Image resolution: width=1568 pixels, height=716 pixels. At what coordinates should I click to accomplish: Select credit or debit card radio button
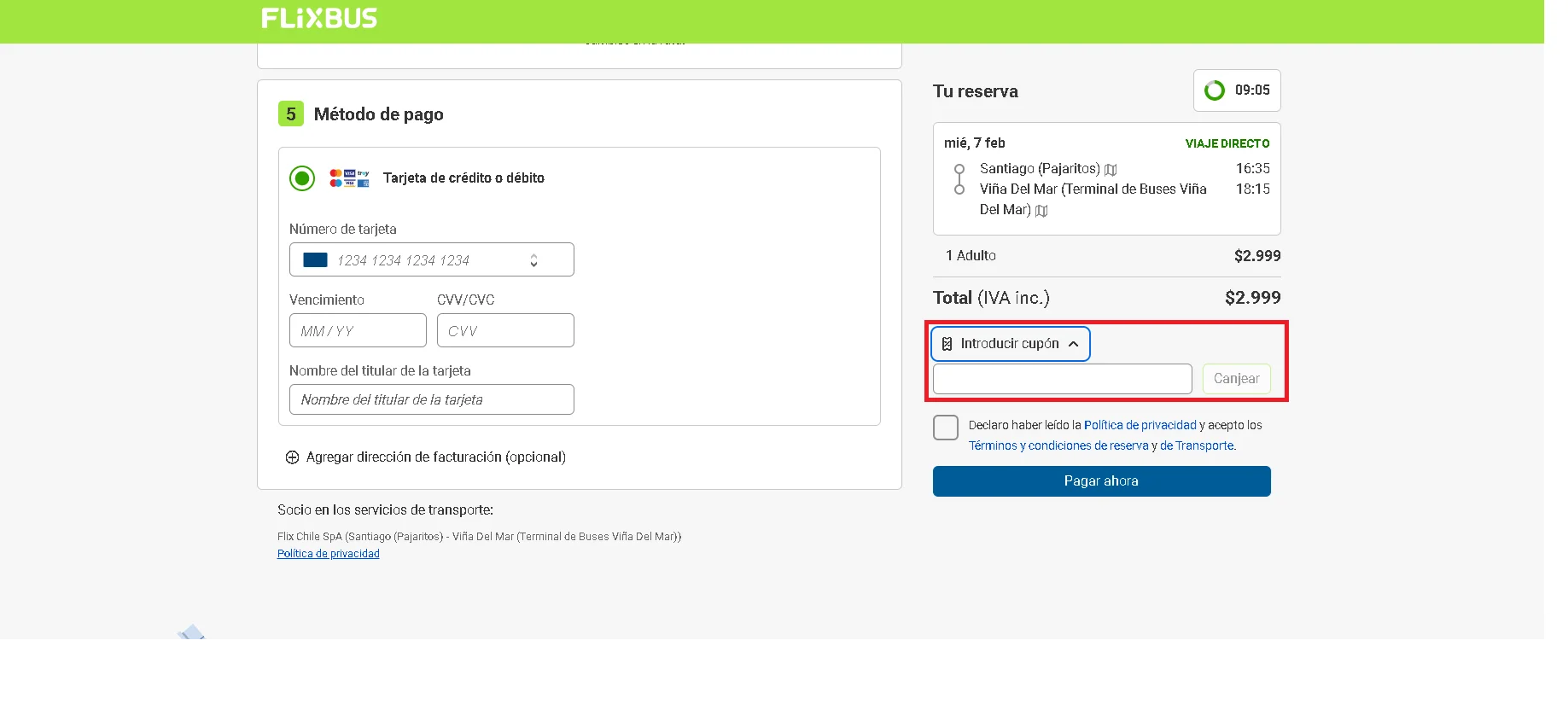[x=302, y=178]
